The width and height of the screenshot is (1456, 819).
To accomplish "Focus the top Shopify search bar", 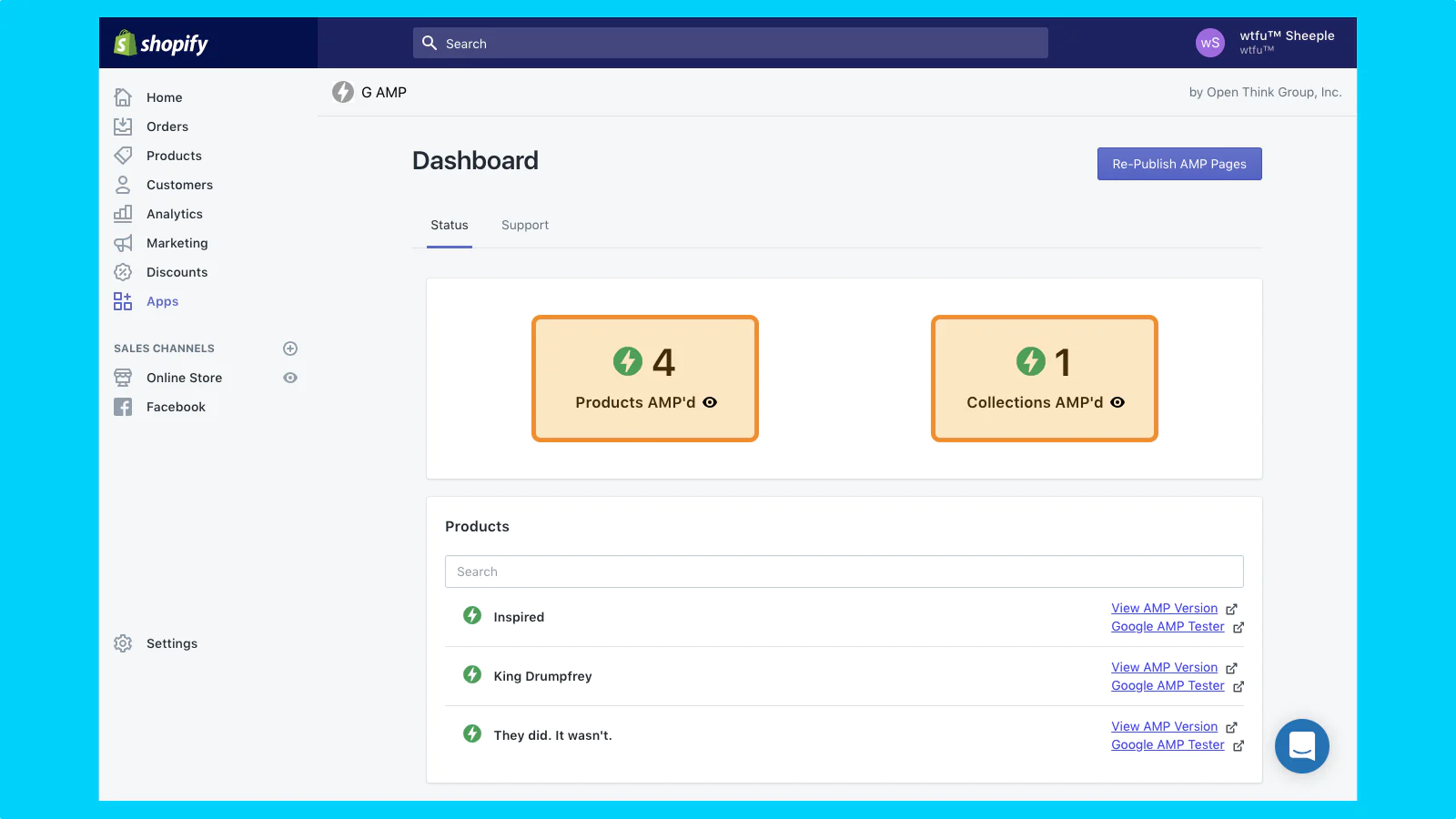I will pyautogui.click(x=731, y=43).
